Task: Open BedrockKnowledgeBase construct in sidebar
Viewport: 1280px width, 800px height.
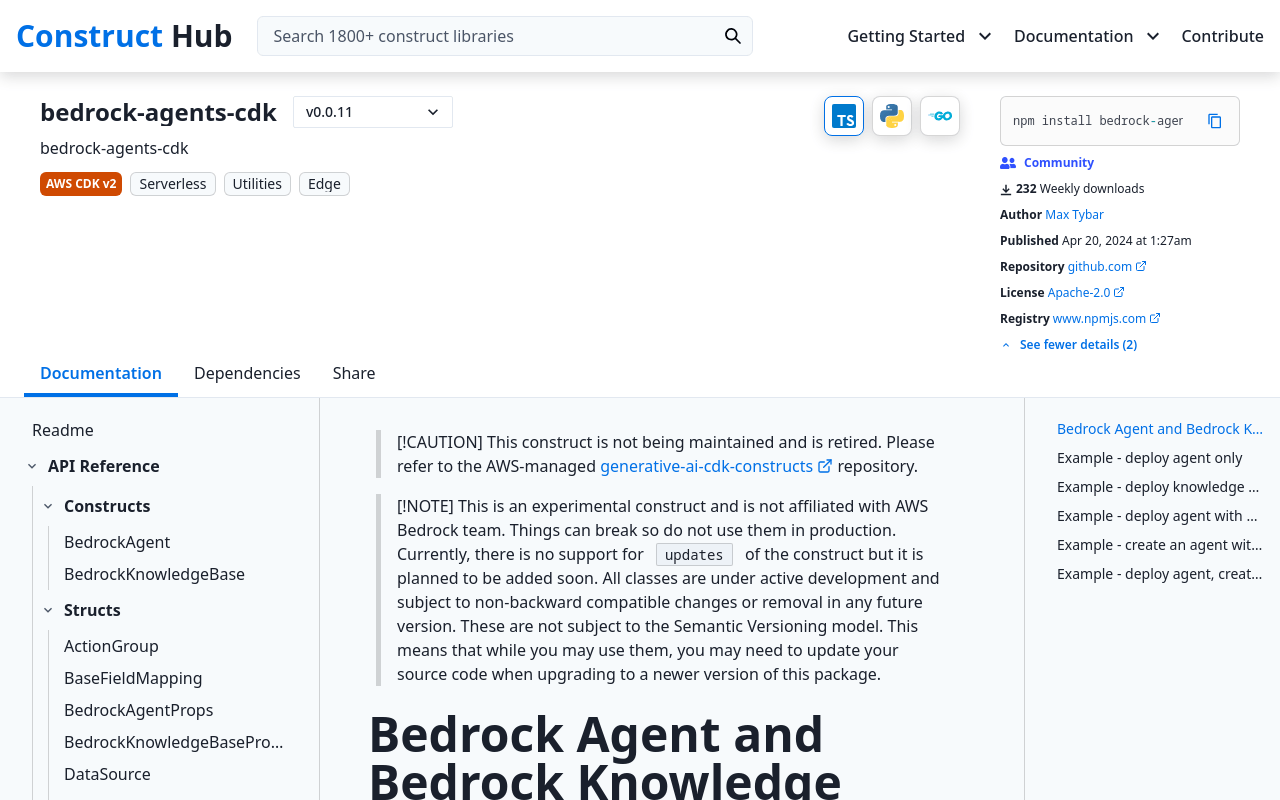Action: click(154, 574)
